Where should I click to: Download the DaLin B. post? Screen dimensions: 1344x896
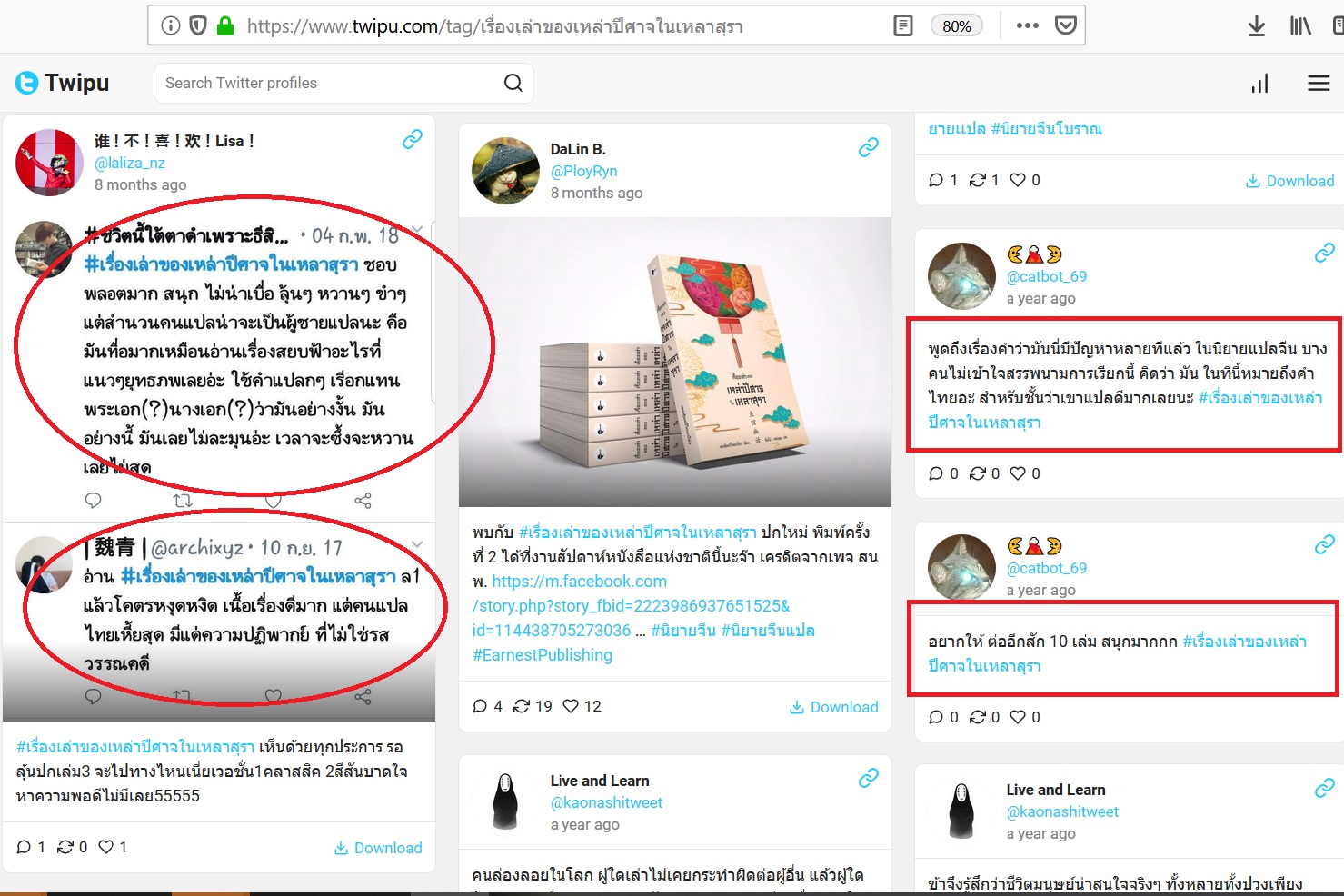[833, 707]
